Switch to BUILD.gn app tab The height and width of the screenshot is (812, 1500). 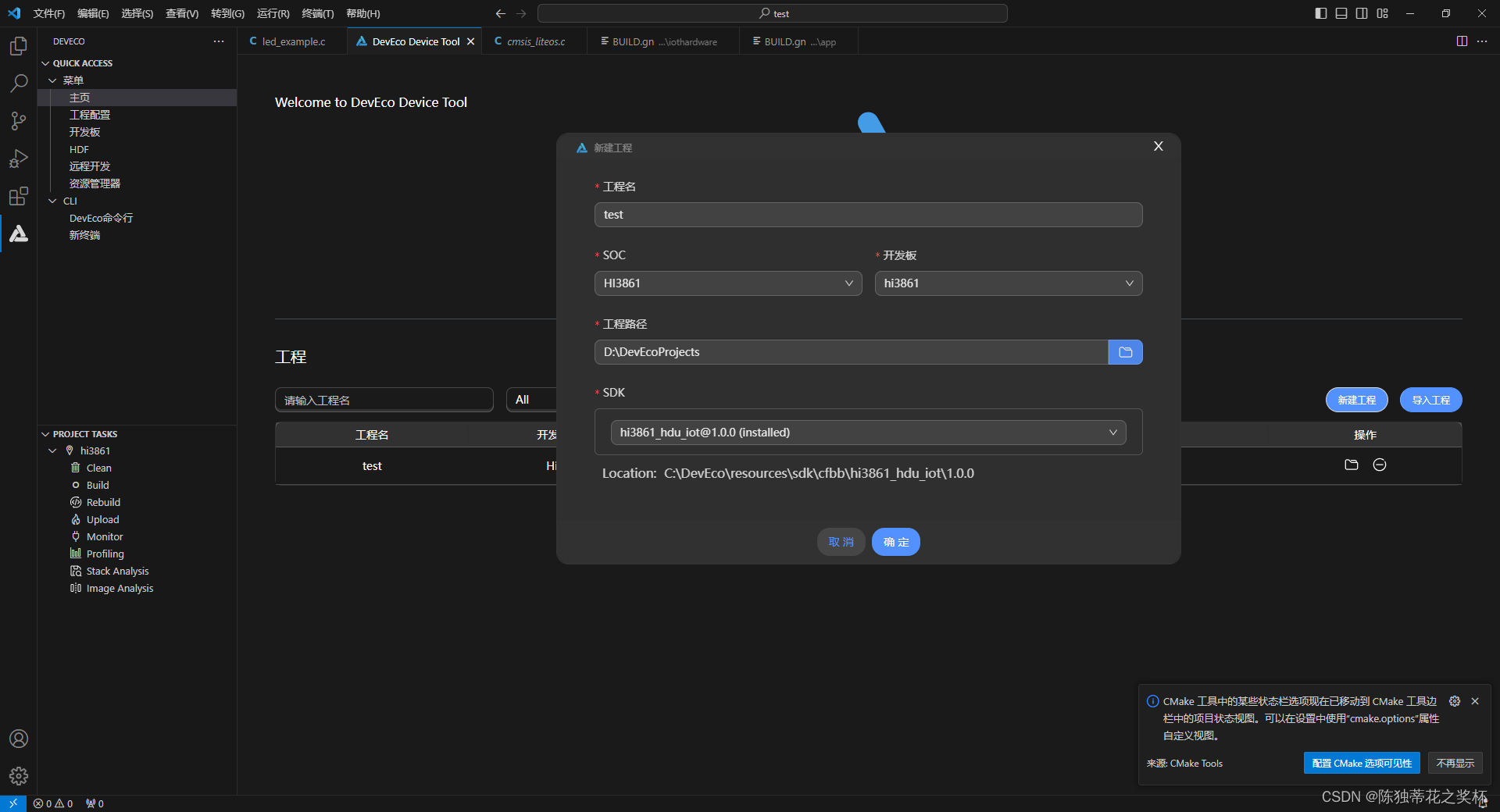(800, 41)
